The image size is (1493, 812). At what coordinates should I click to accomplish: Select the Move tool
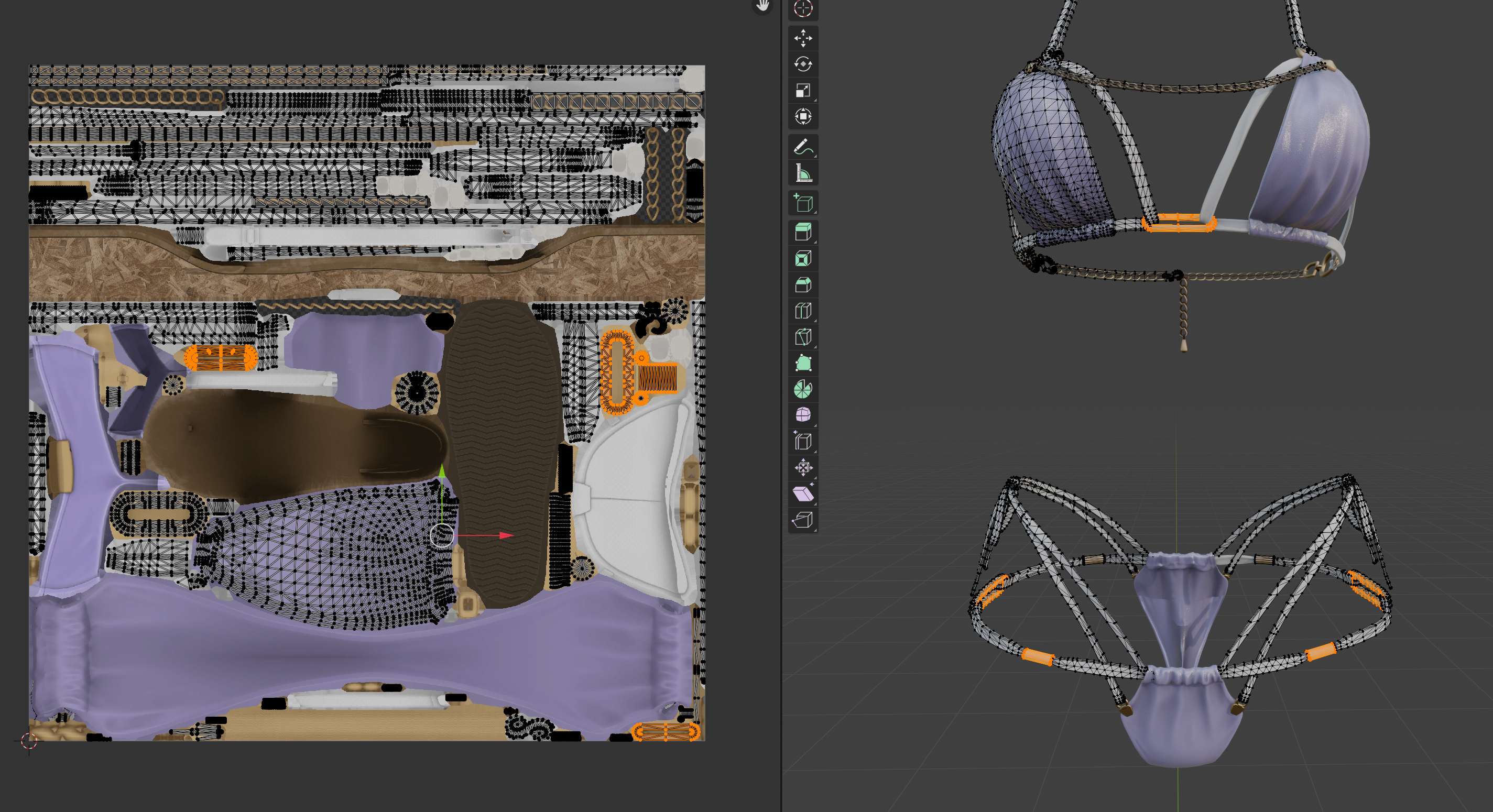803,38
